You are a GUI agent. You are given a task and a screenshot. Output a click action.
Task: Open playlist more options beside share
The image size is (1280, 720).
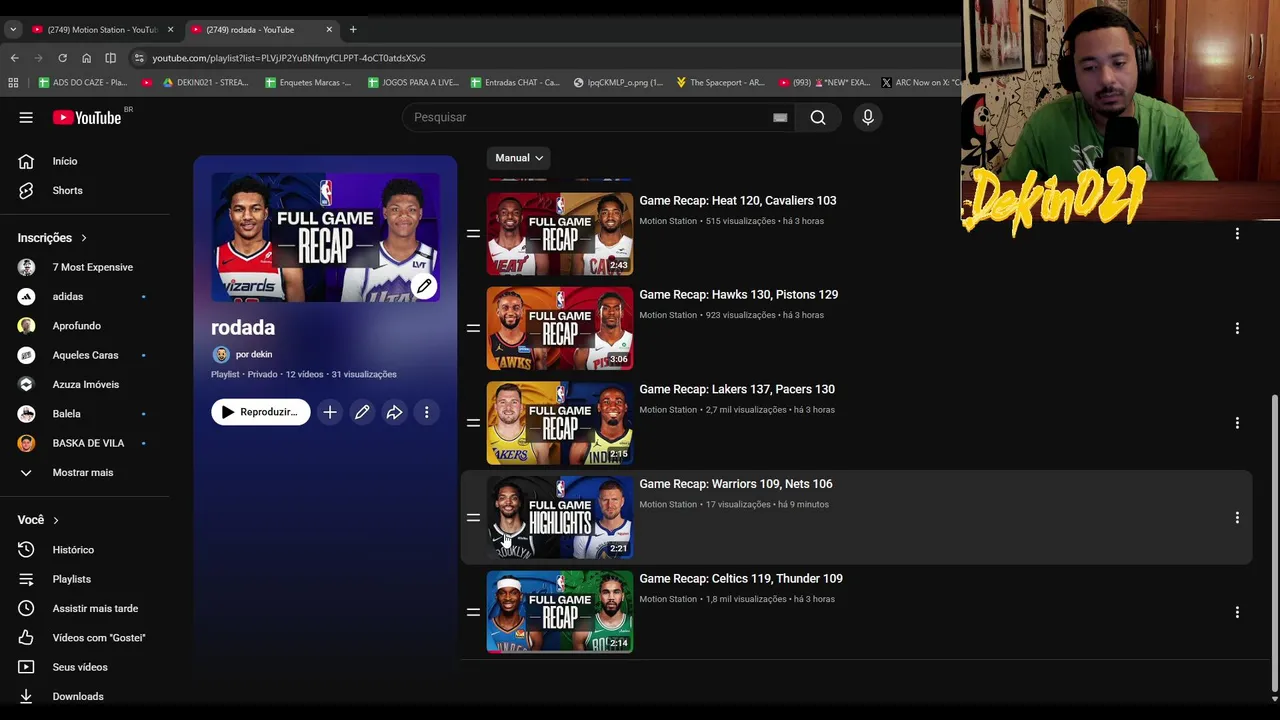[x=426, y=412]
